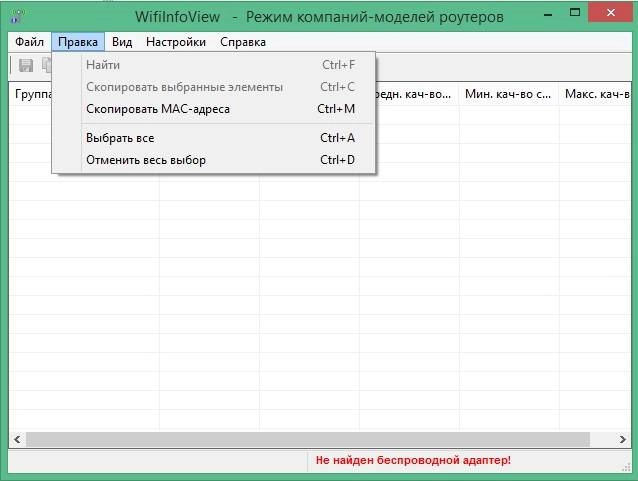Click the Группа column header

[x=31, y=94]
